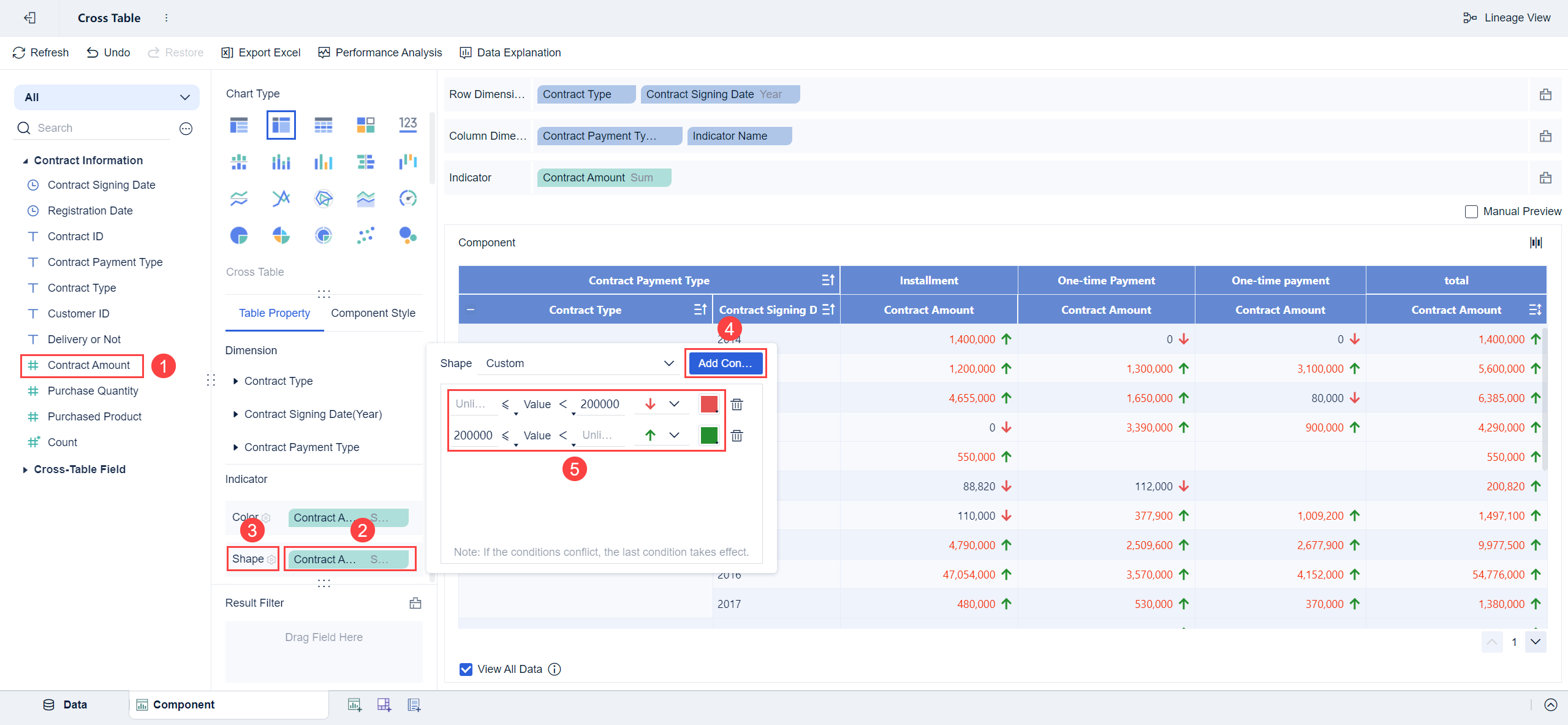This screenshot has height=725, width=1568.
Task: Switch to Component Style tab
Action: pyautogui.click(x=373, y=313)
